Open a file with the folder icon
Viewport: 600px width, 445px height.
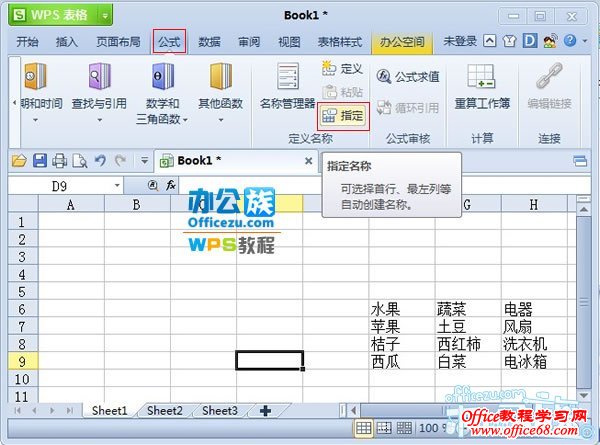coord(19,161)
